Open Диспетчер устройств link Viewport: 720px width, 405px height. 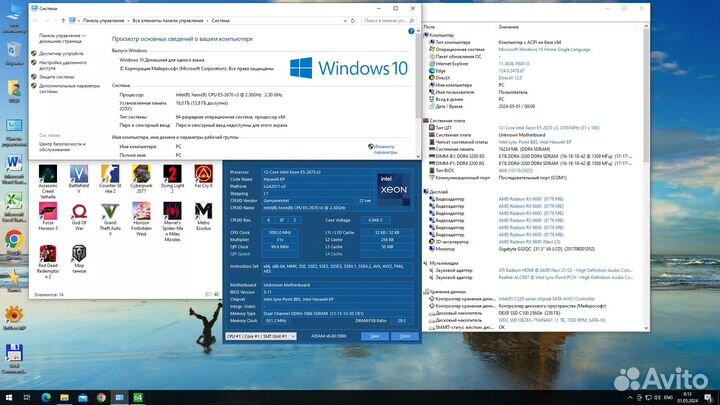point(61,54)
